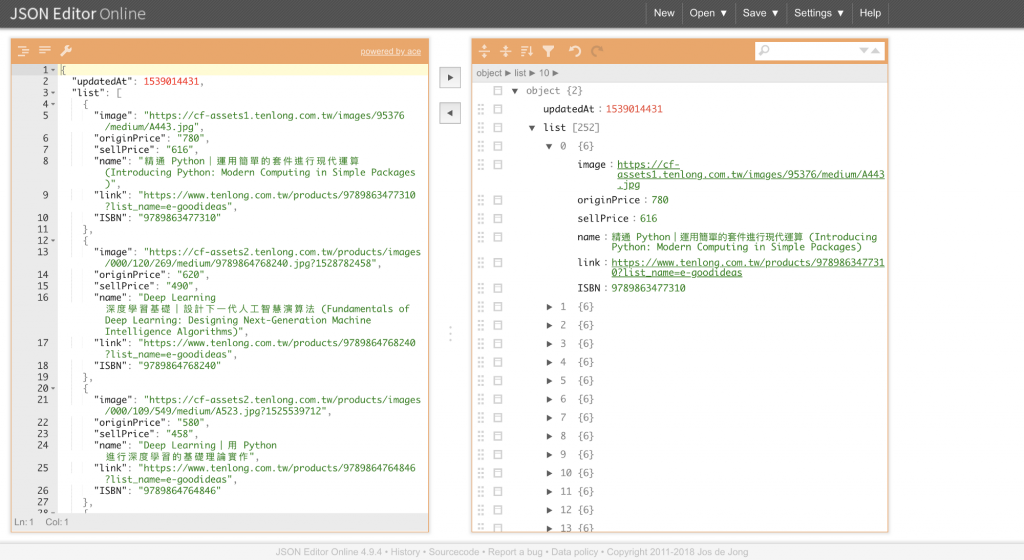Fold code at line 12 arrow
The width and height of the screenshot is (1024, 560).
click(x=54, y=241)
